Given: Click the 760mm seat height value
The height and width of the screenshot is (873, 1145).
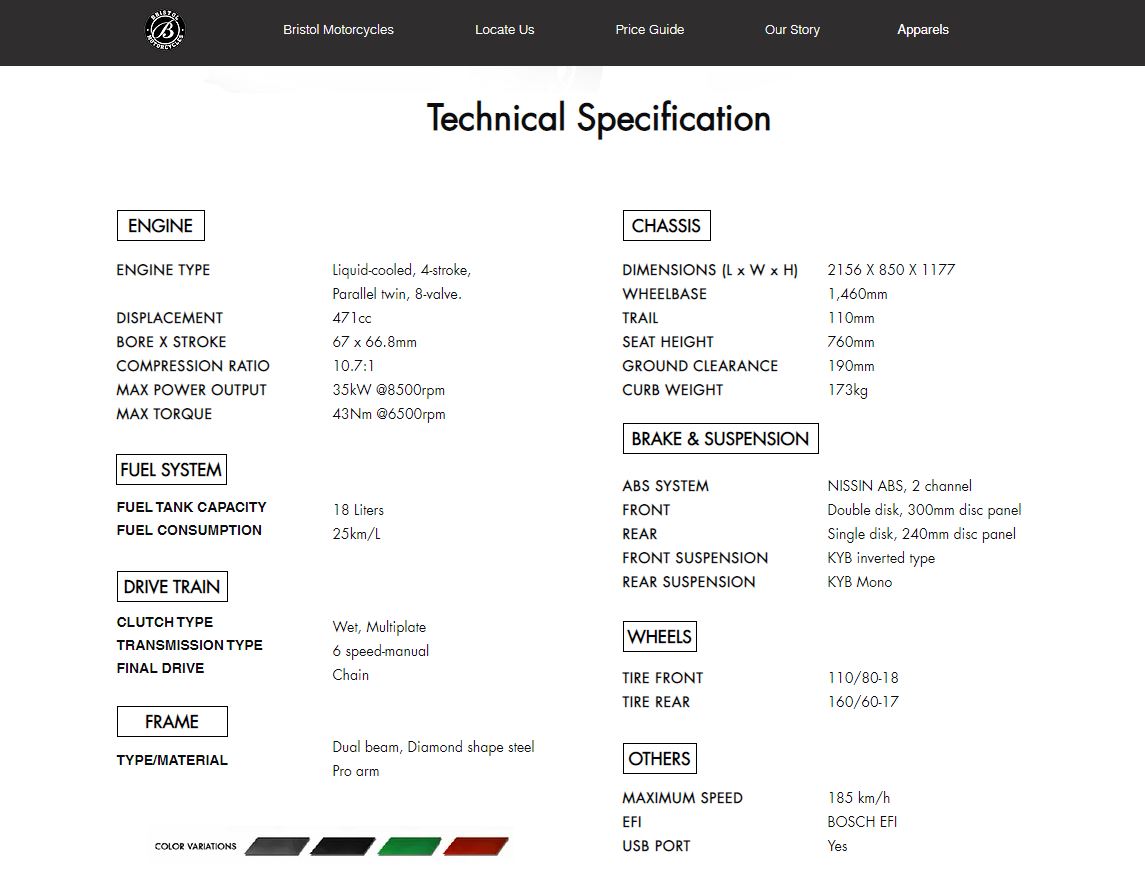Looking at the screenshot, I should [851, 342].
